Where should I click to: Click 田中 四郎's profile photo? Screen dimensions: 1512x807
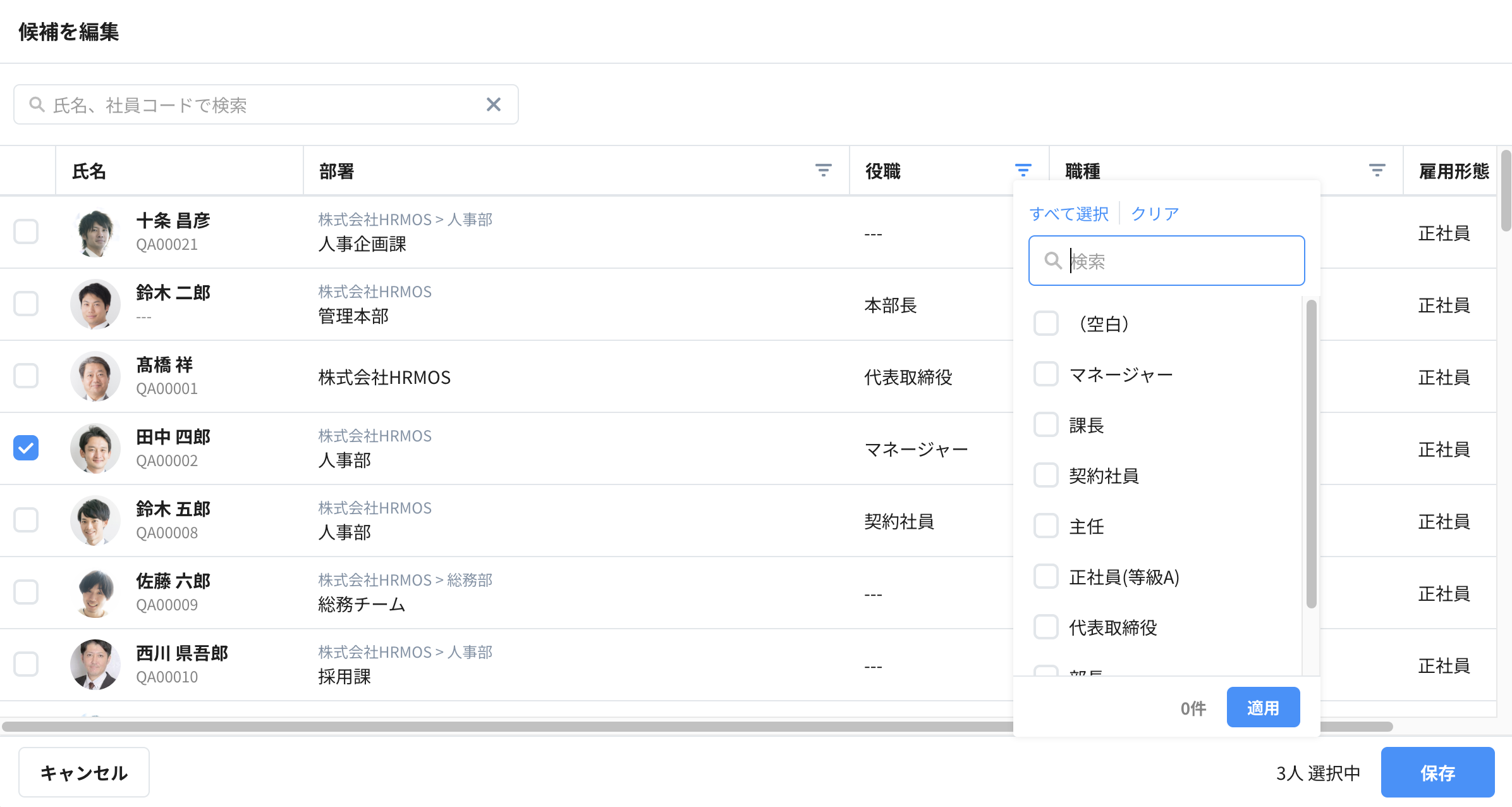point(95,448)
